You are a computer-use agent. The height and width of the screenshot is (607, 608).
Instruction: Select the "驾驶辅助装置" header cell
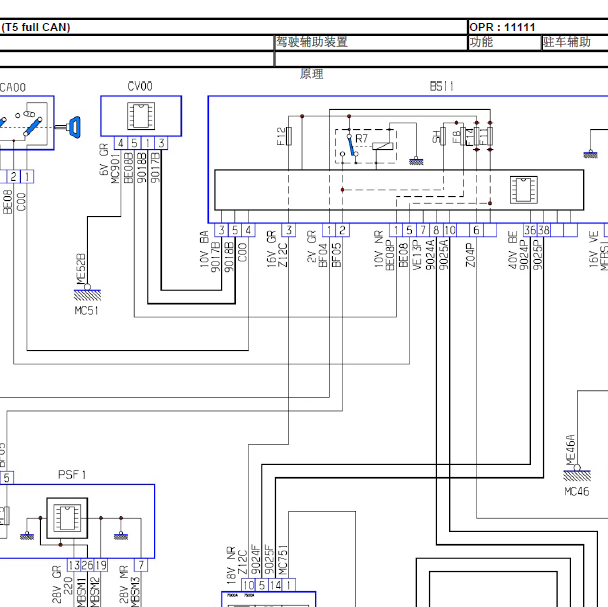click(371, 42)
